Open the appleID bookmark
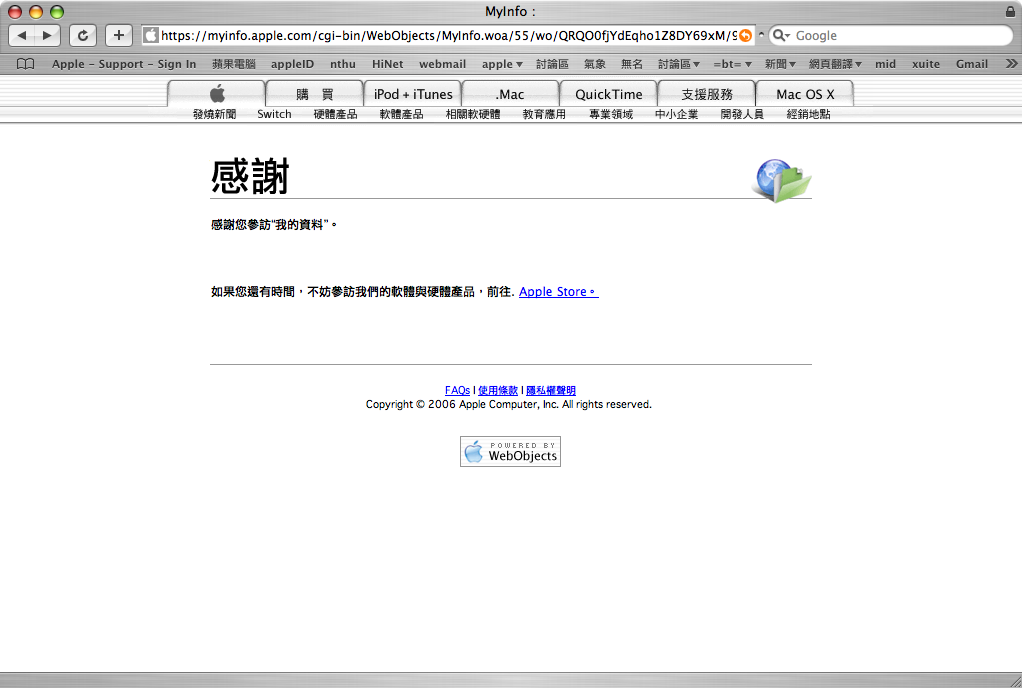Viewport: 1022px width, 688px height. click(292, 64)
